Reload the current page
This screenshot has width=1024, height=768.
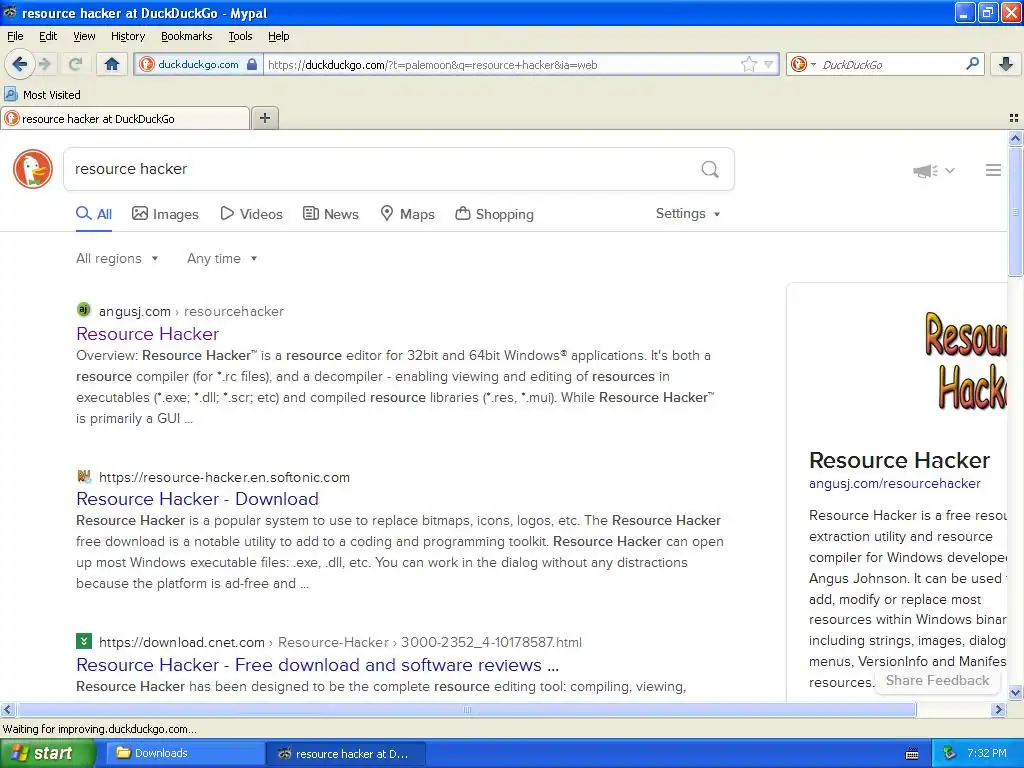click(75, 64)
